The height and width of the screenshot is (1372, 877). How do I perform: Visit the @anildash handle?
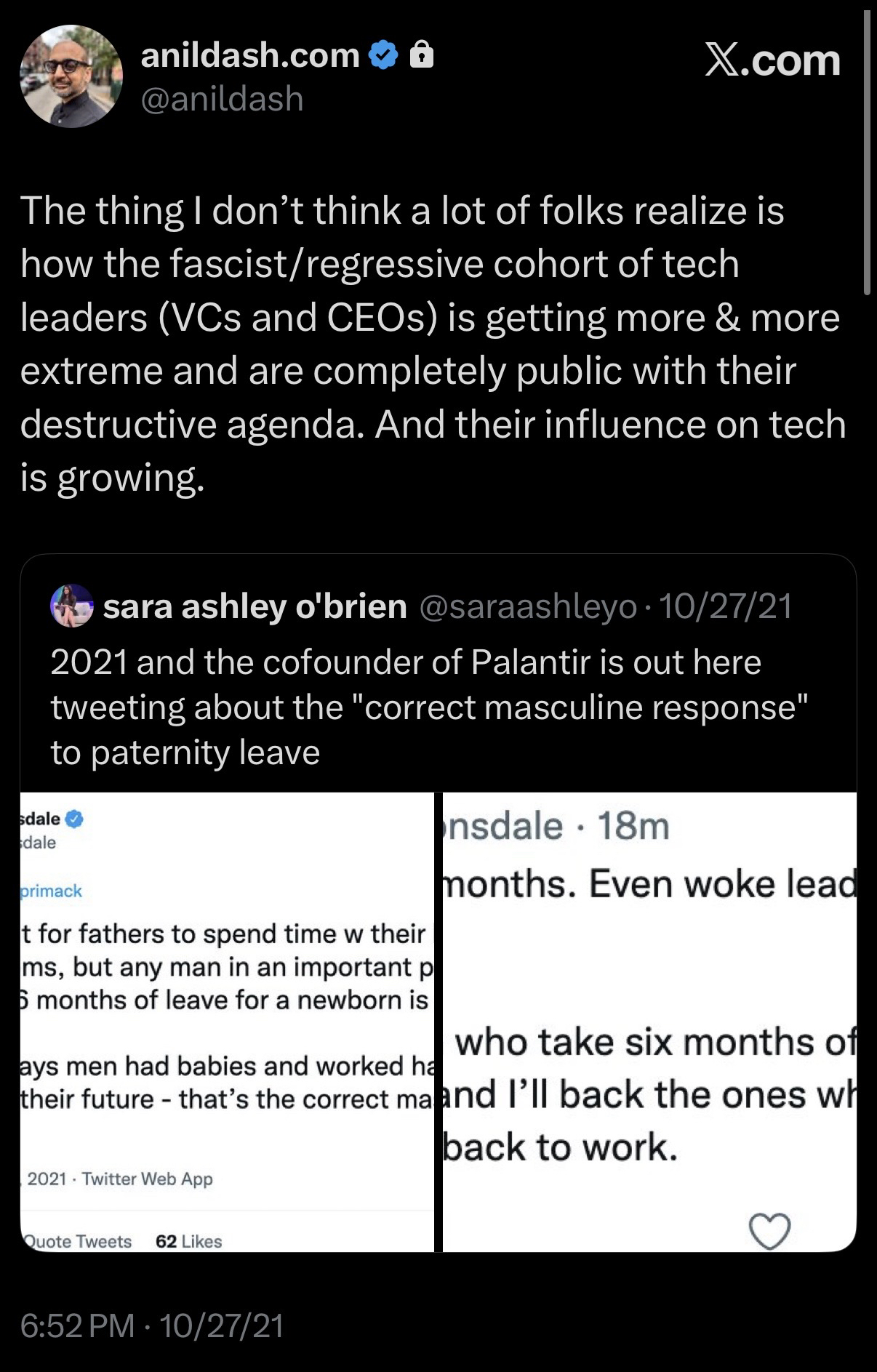click(221, 98)
